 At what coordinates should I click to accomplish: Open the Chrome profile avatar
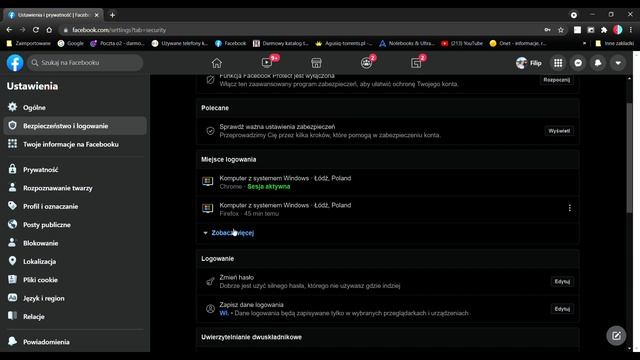(x=618, y=30)
